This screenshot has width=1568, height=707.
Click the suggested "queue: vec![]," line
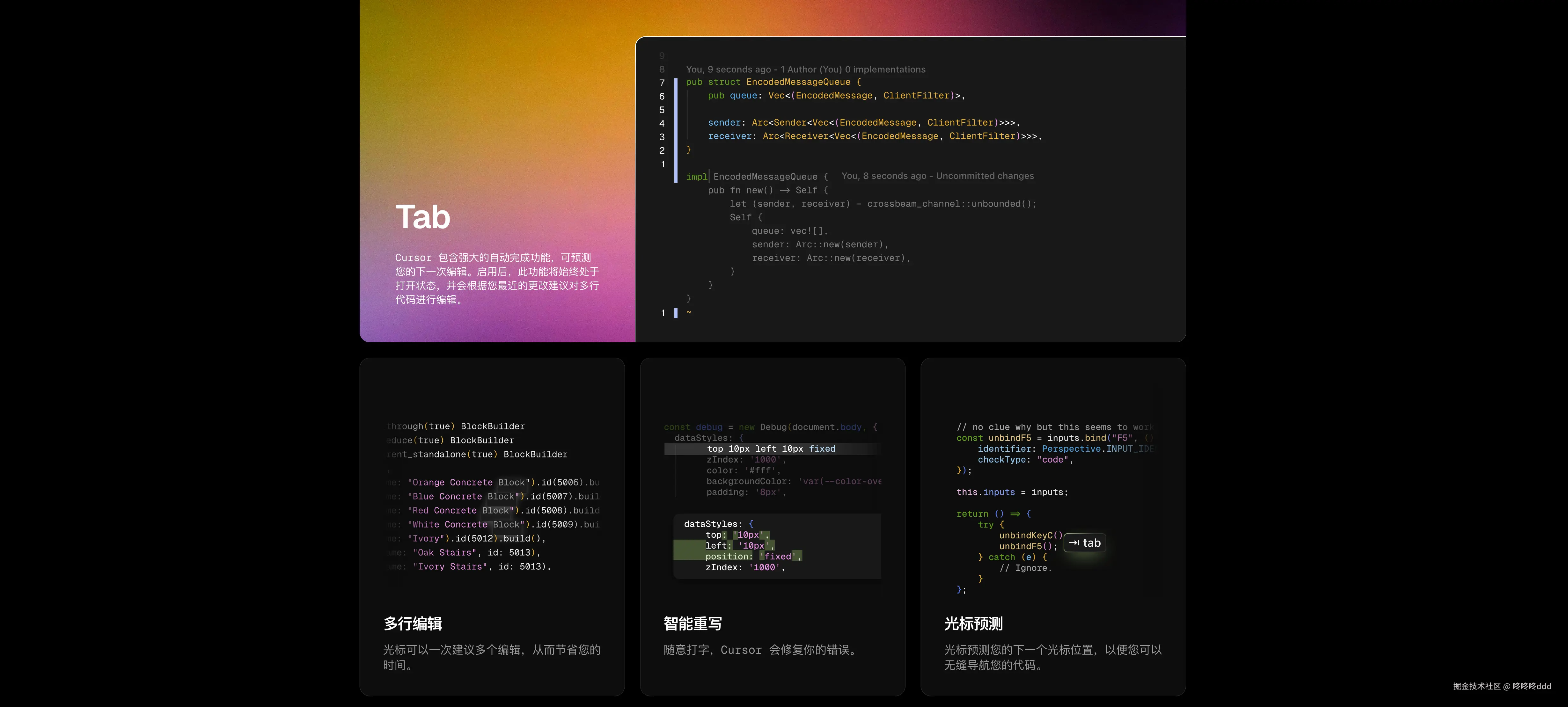790,231
